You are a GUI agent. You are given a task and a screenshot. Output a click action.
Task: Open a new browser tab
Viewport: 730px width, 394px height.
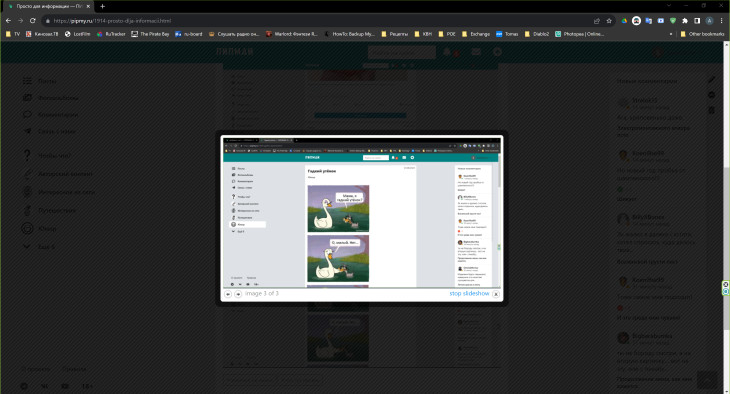click(x=102, y=7)
